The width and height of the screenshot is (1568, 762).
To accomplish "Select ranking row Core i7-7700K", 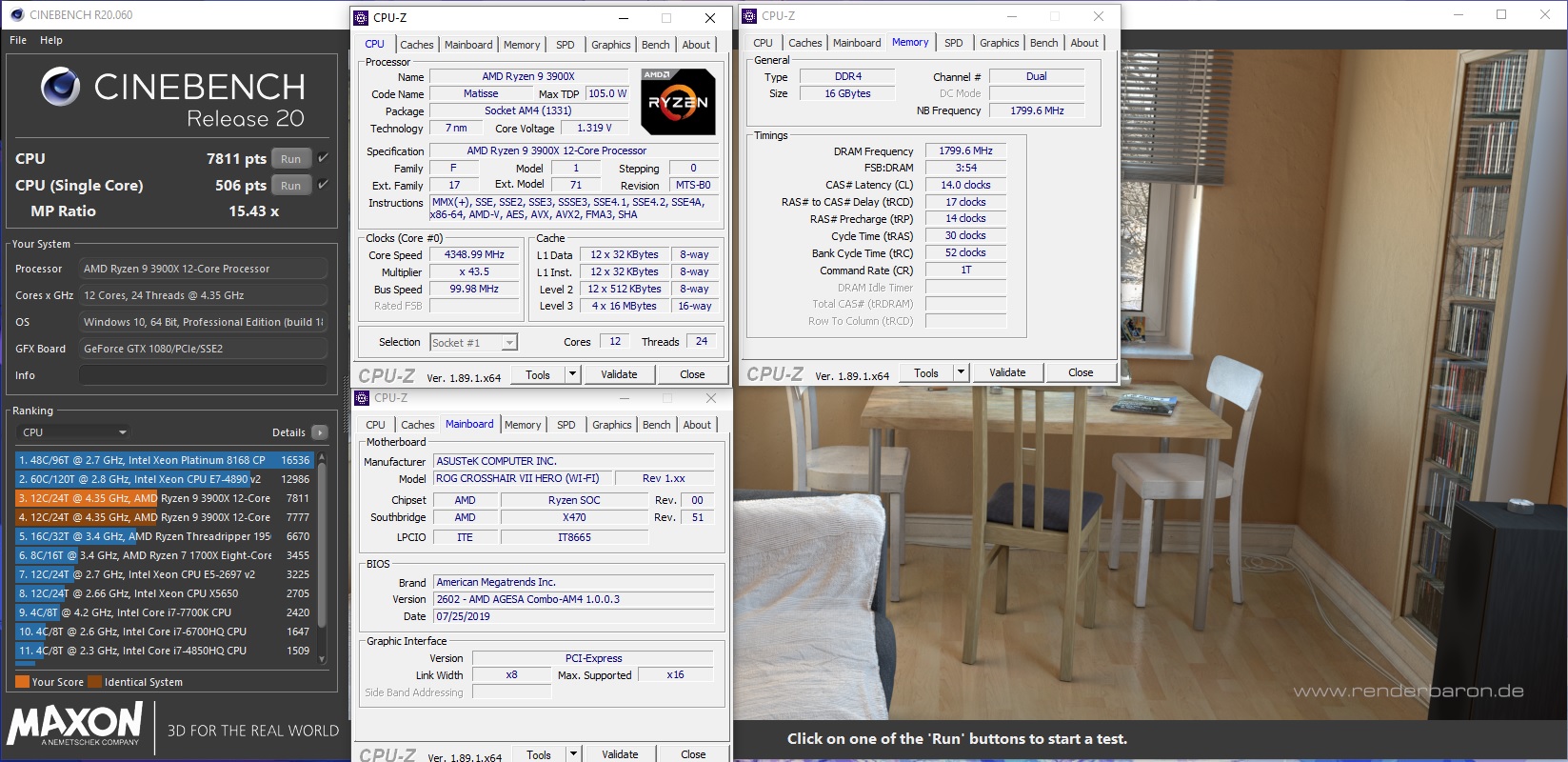I will point(164,612).
